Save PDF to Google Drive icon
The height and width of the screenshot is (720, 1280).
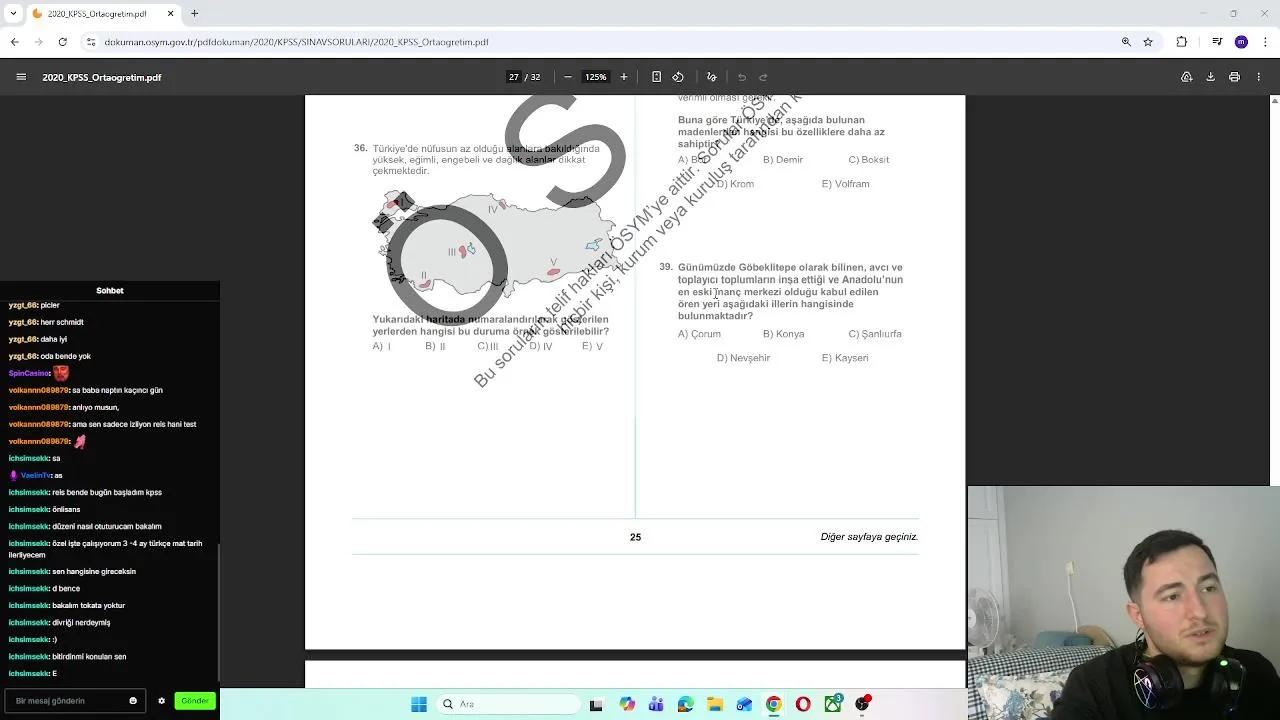(1187, 77)
